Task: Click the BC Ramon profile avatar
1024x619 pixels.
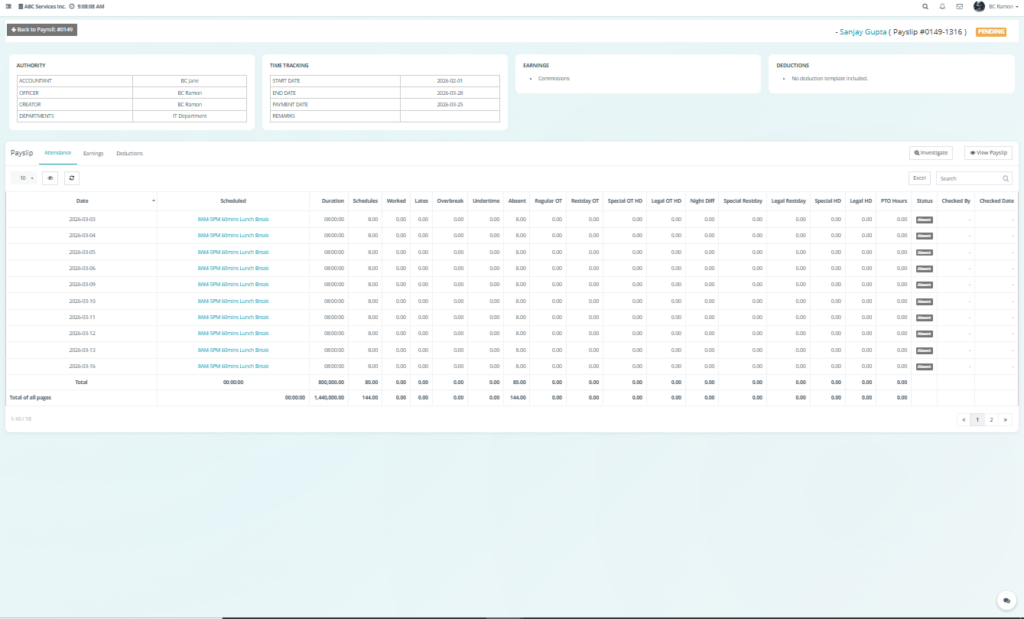Action: [x=979, y=6]
